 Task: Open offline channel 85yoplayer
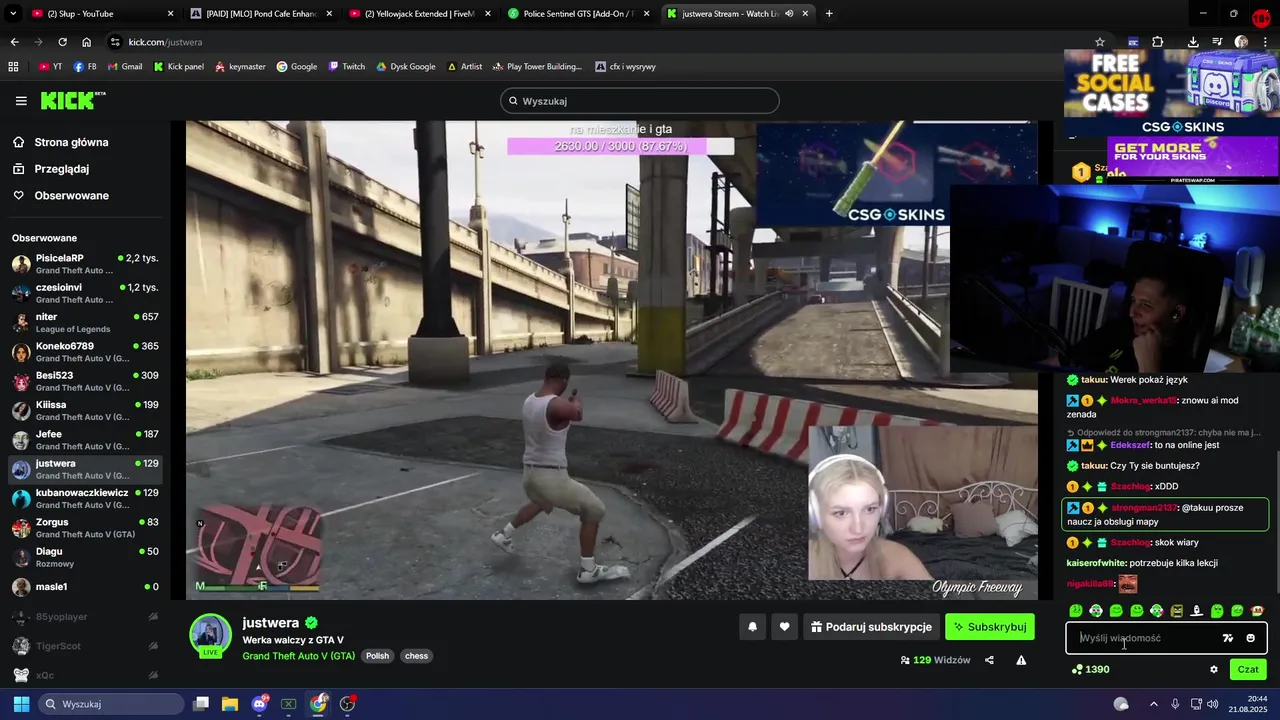(x=85, y=617)
